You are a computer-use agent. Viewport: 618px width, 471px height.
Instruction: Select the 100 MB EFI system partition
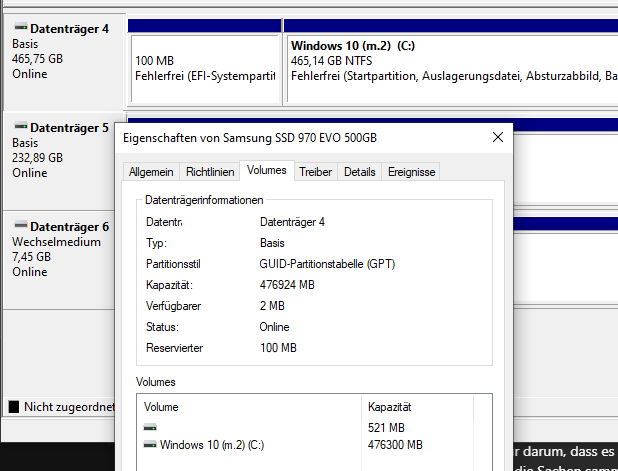(205, 69)
